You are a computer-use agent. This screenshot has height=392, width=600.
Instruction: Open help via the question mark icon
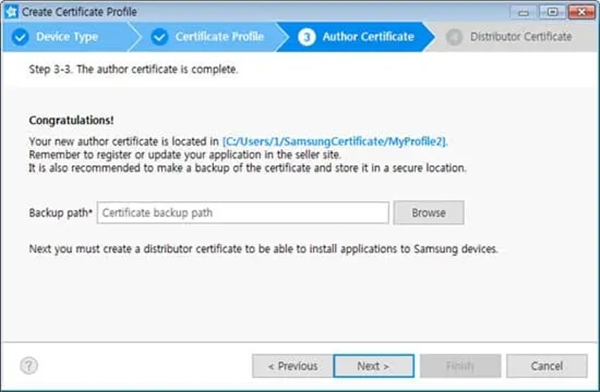tap(29, 366)
